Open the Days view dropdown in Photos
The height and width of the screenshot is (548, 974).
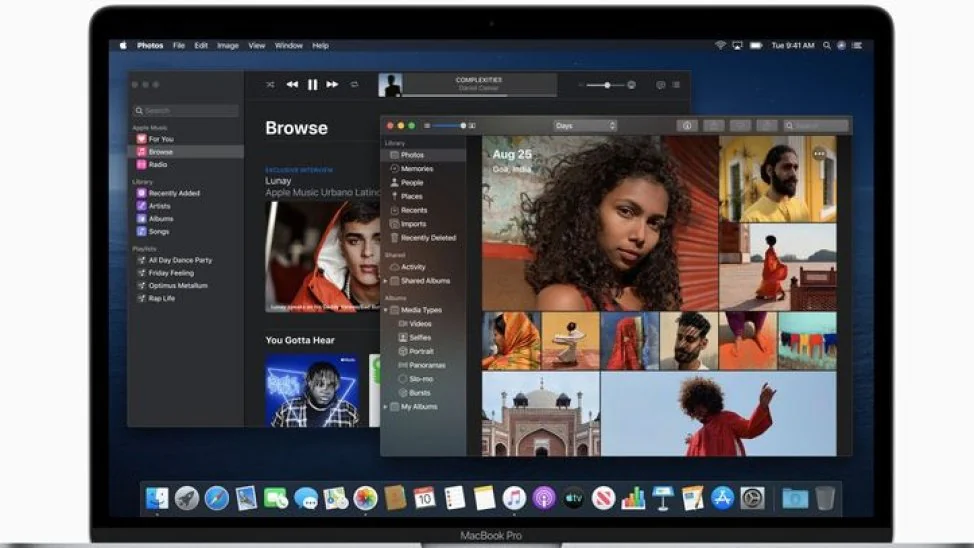coord(585,126)
